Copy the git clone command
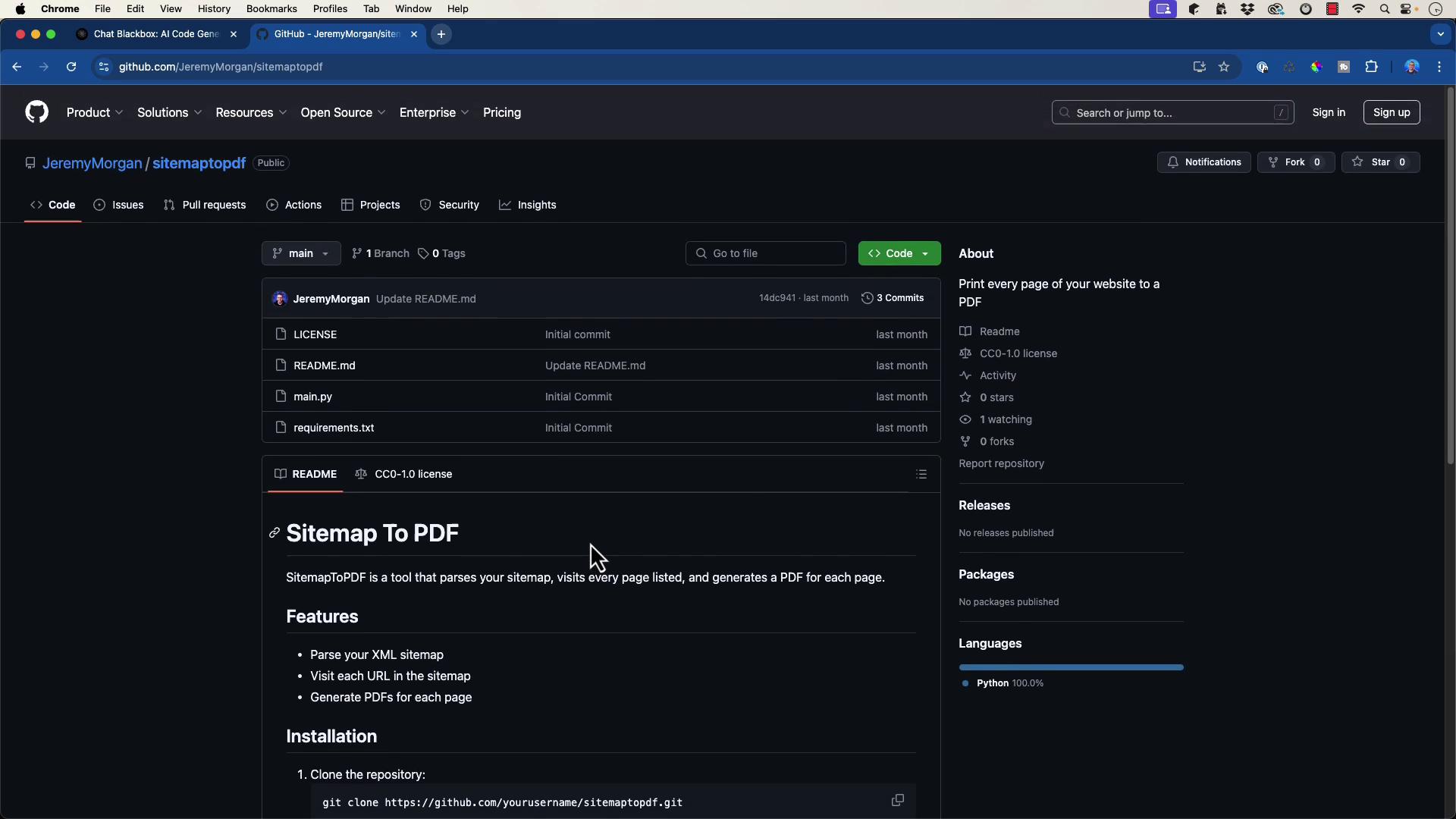This screenshot has height=819, width=1456. tap(897, 801)
